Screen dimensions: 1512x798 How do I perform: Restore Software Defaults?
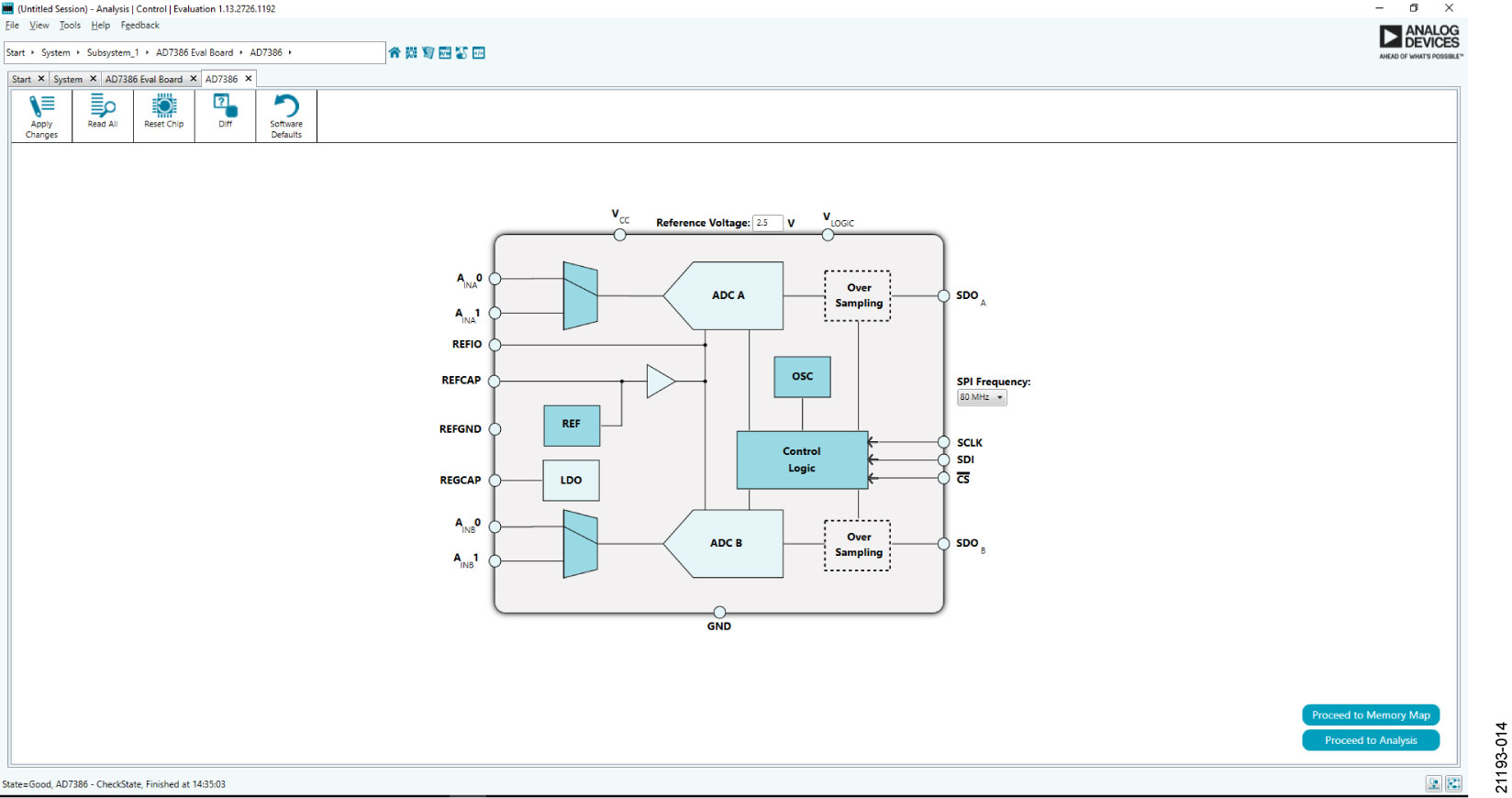click(x=286, y=116)
